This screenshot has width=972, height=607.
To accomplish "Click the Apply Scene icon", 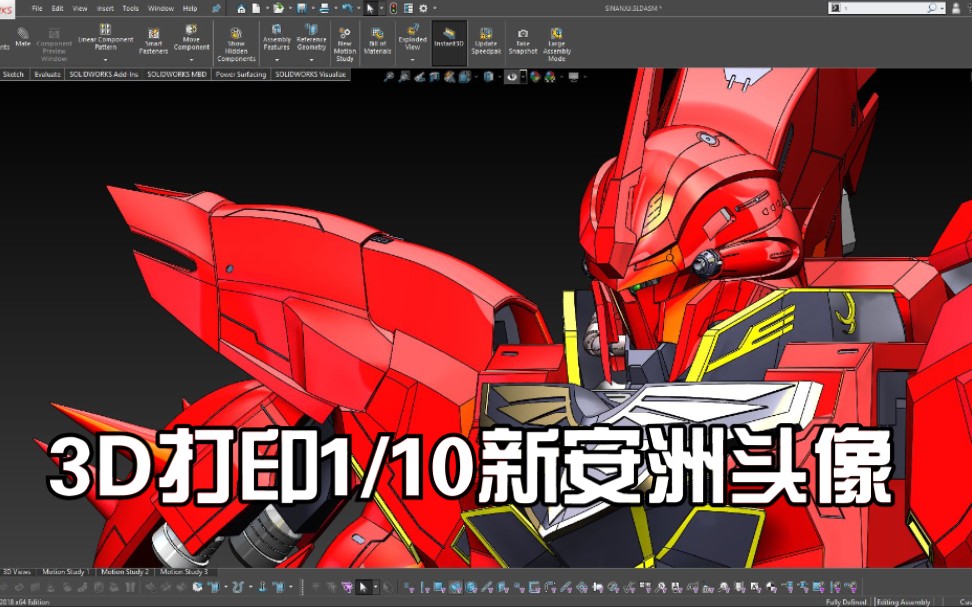I will tap(550, 77).
